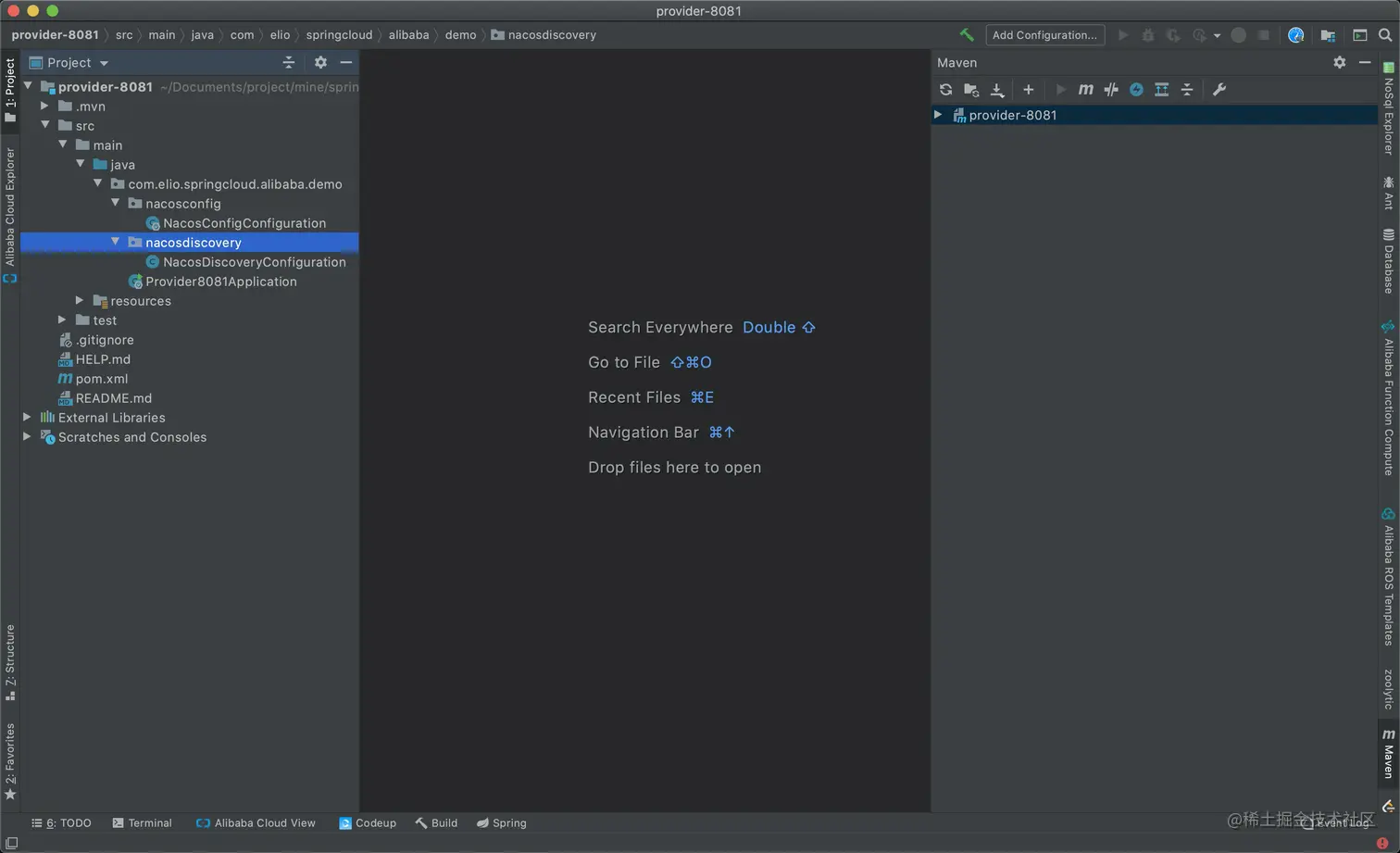Viewport: 1400px width, 853px height.
Task: Click 'provider-8081' in navigation breadcrumb
Action: point(55,35)
